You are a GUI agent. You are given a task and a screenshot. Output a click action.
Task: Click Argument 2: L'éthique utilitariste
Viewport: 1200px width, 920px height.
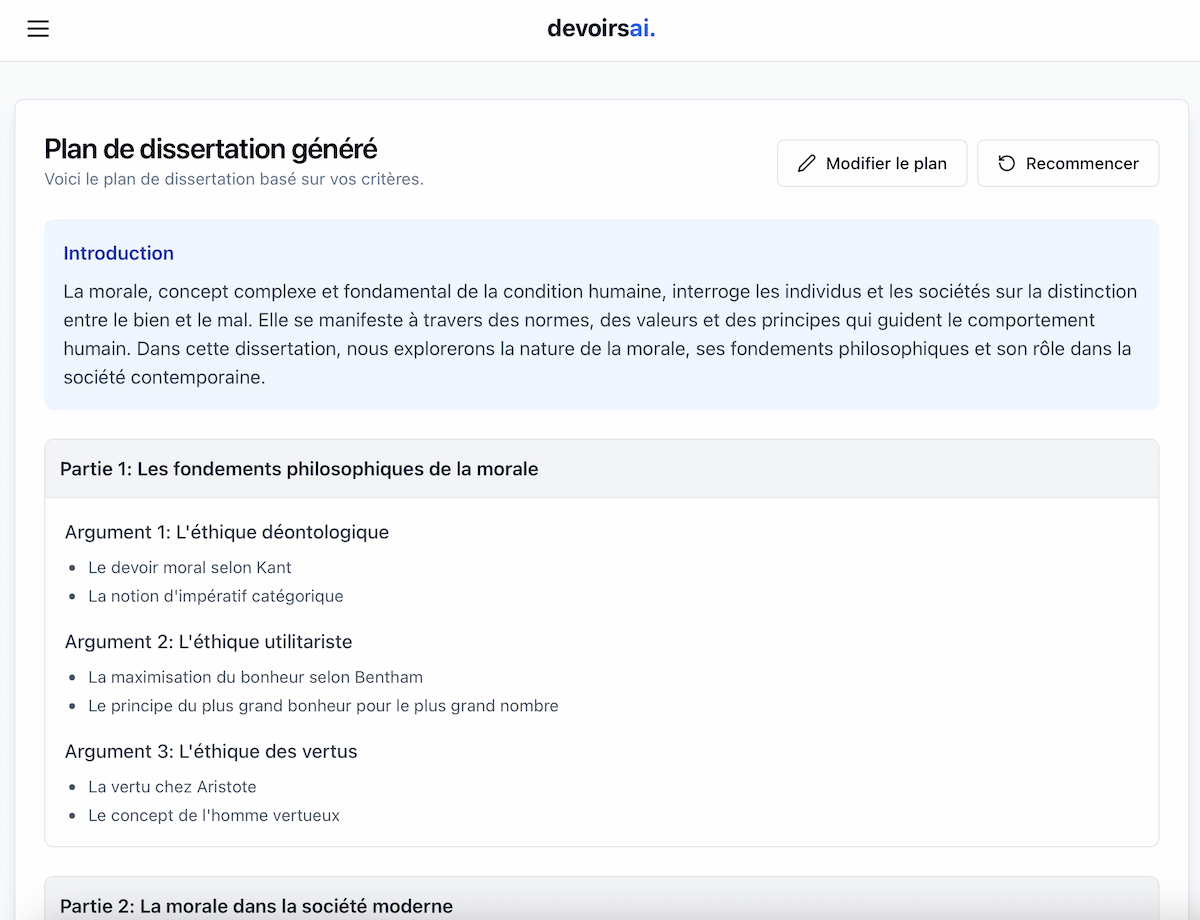pyautogui.click(x=209, y=642)
